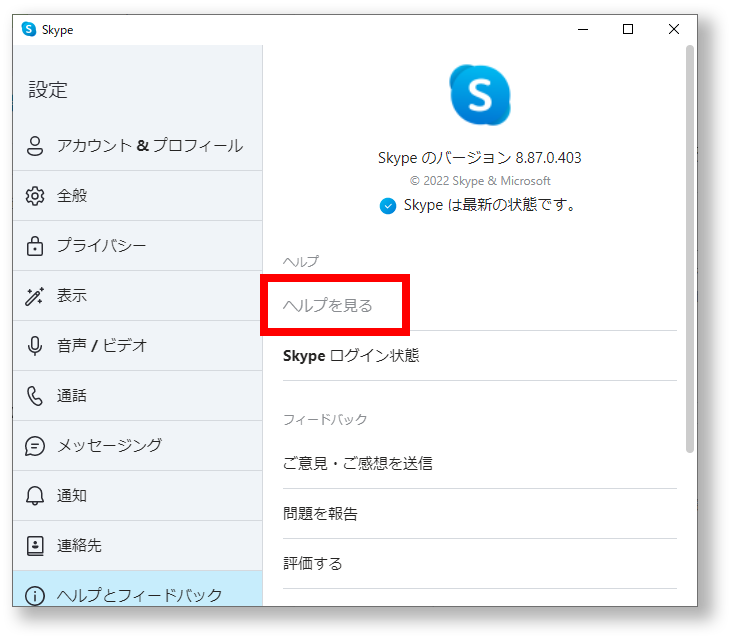This screenshot has height=640, width=733.
Task: Go to プライバシー settings
Action: [x=137, y=246]
